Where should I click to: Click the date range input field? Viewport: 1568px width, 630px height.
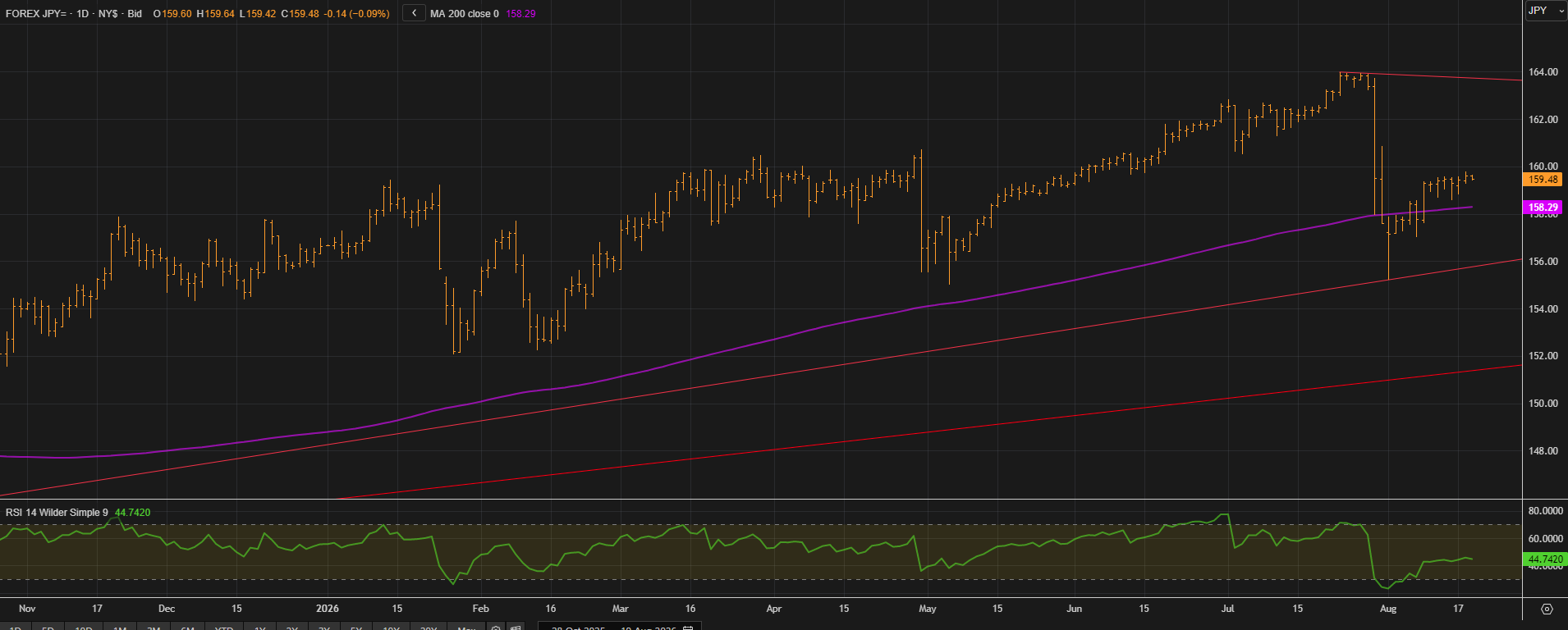coord(620,627)
